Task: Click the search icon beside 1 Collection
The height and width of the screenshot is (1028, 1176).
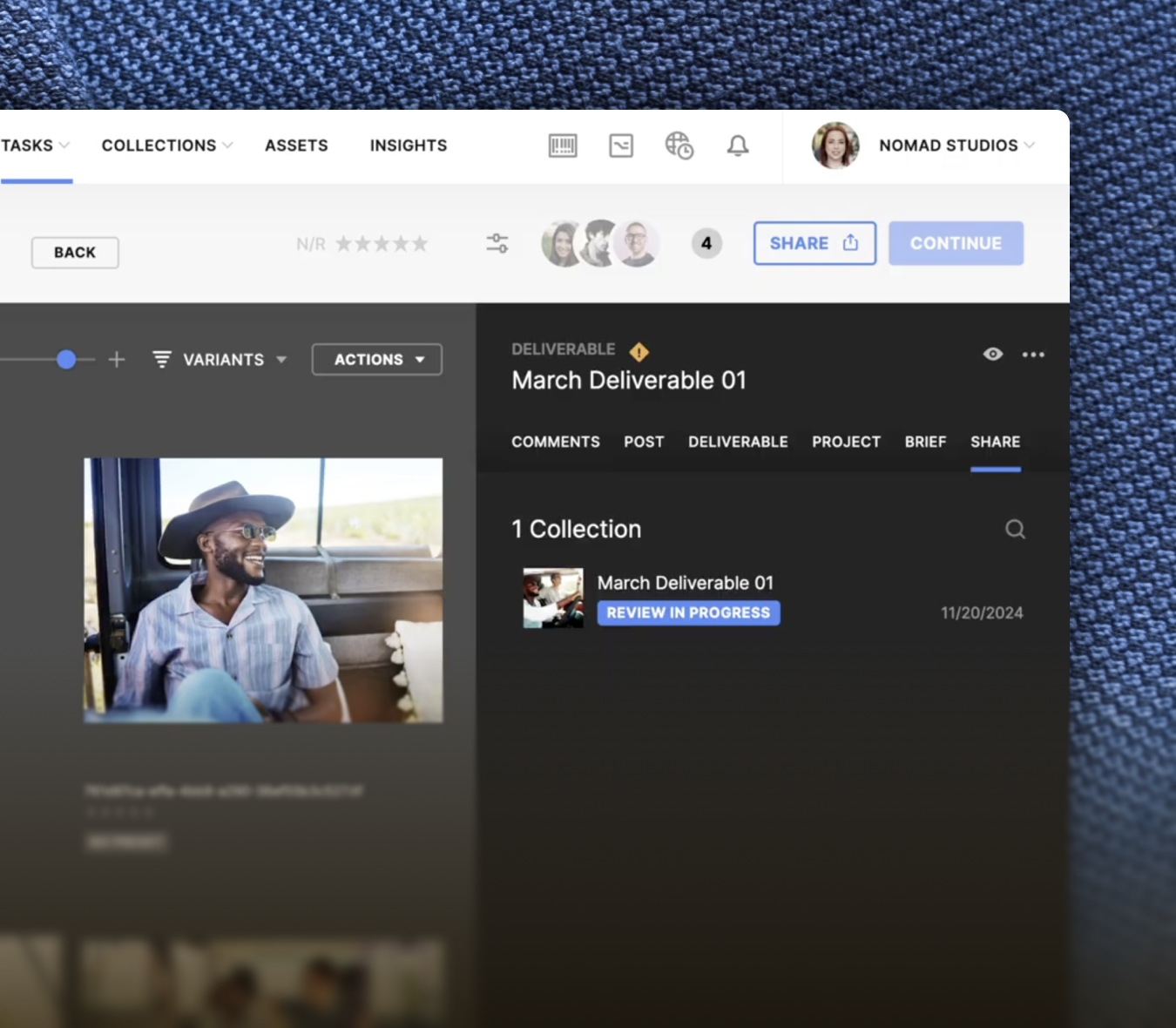Action: pos(1015,529)
